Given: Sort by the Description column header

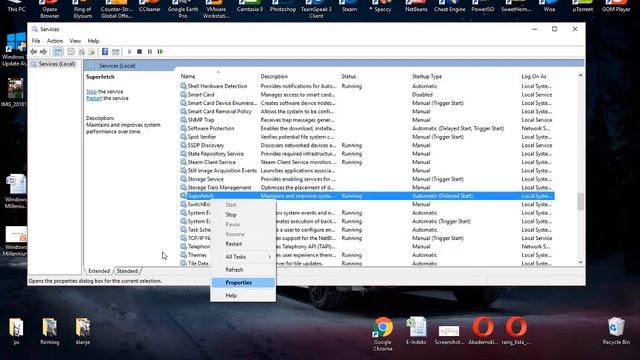Looking at the screenshot, I should tap(299, 76).
